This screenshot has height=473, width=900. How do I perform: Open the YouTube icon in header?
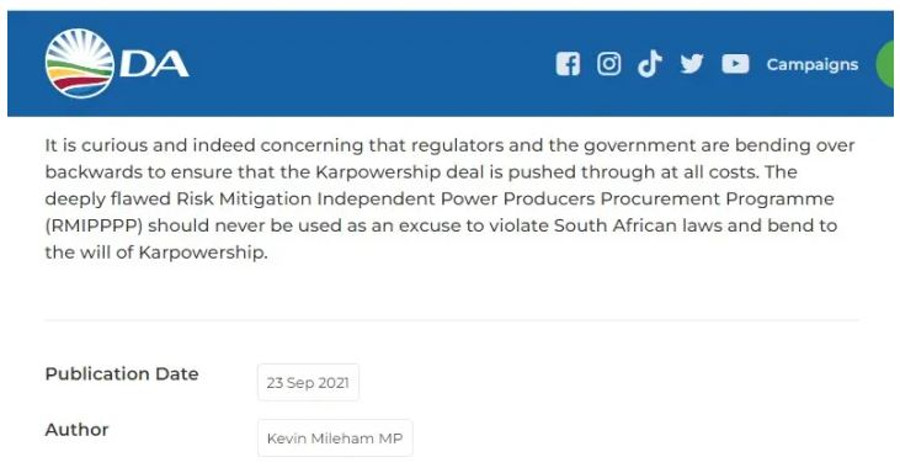click(x=735, y=64)
